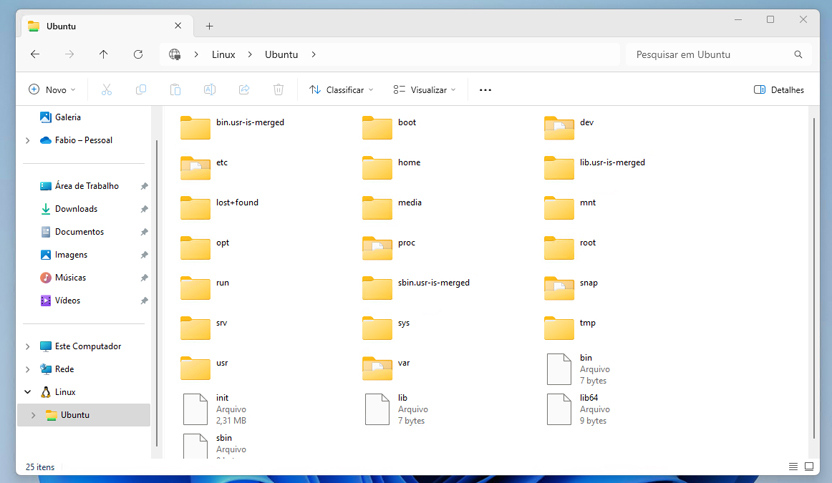
Task: Click the Delete trash icon
Action: click(278, 90)
